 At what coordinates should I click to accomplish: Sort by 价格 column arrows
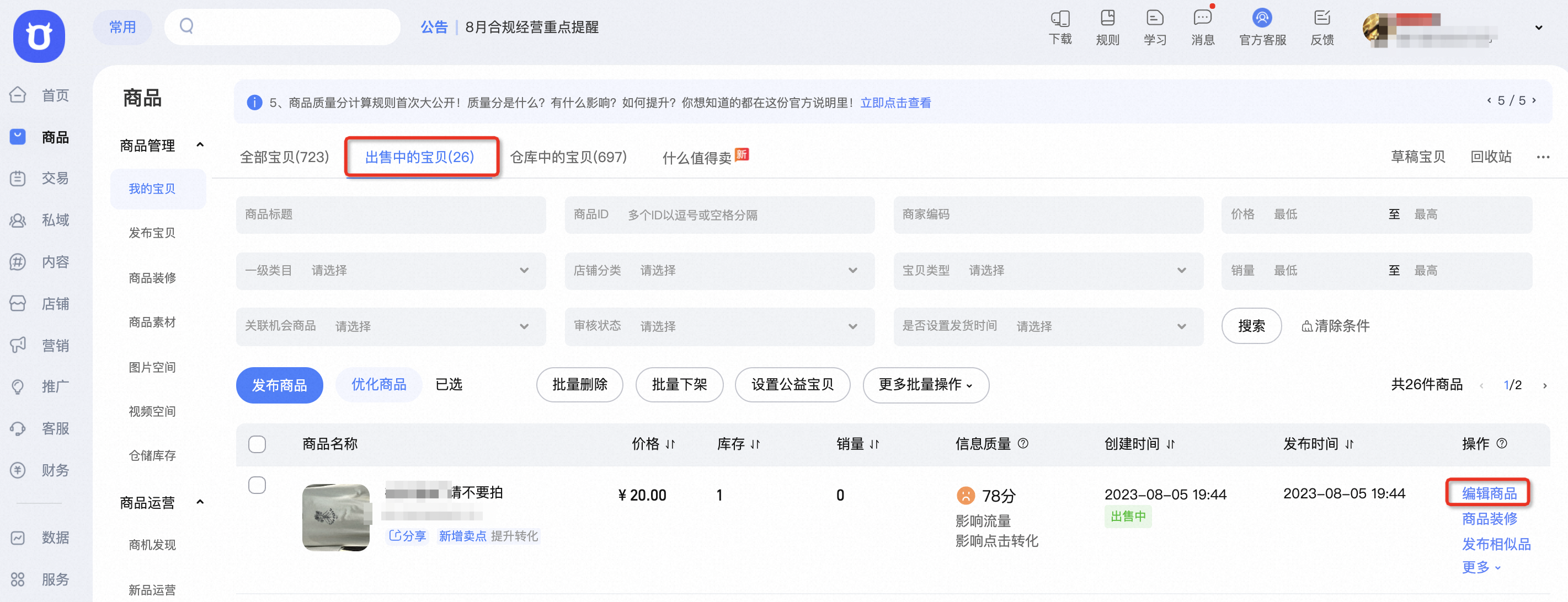click(x=670, y=444)
